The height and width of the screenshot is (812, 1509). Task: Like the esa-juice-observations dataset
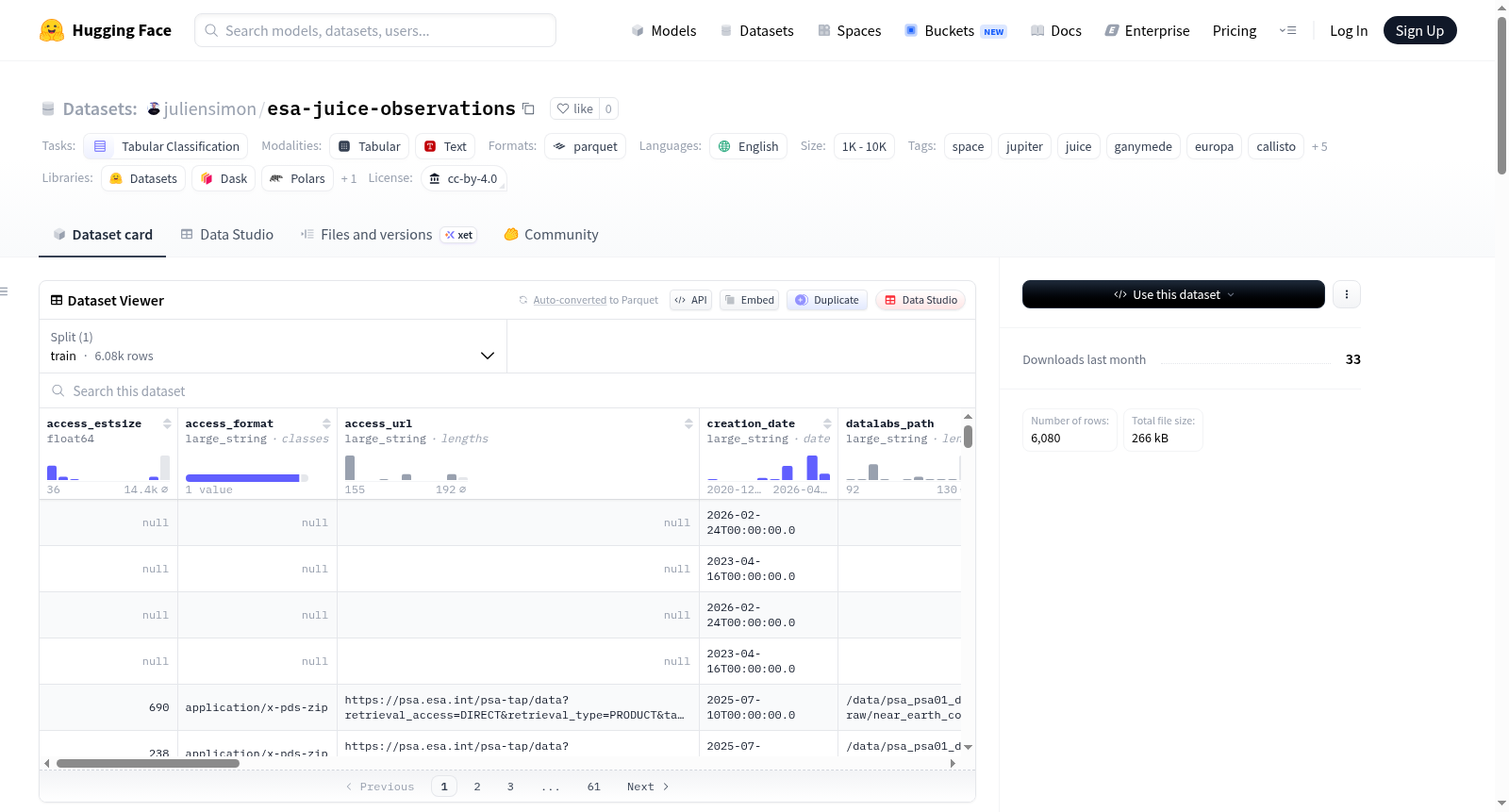tap(574, 108)
